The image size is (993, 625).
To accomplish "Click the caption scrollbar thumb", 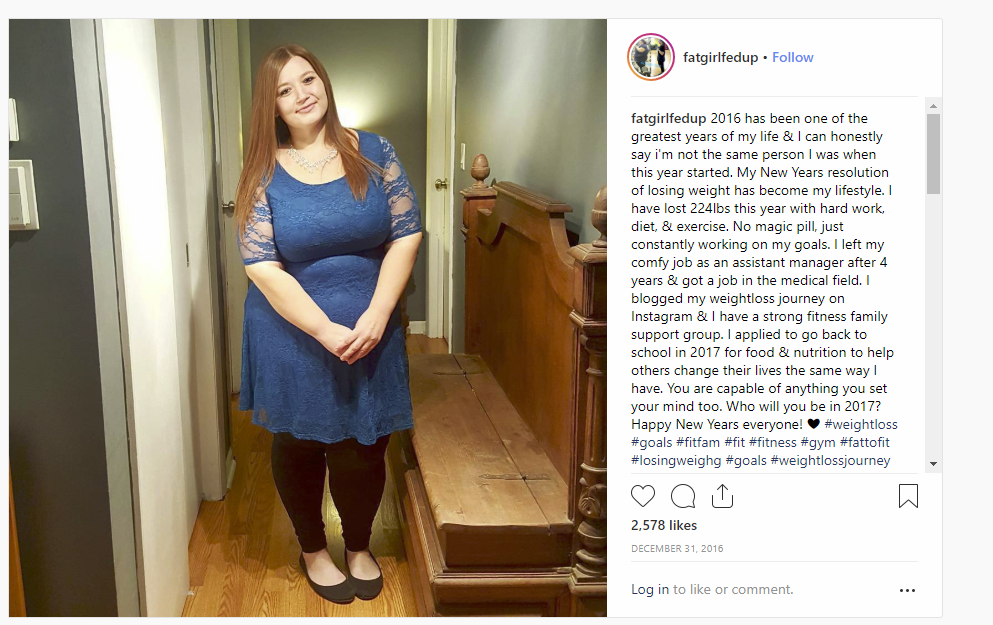I will tap(933, 154).
